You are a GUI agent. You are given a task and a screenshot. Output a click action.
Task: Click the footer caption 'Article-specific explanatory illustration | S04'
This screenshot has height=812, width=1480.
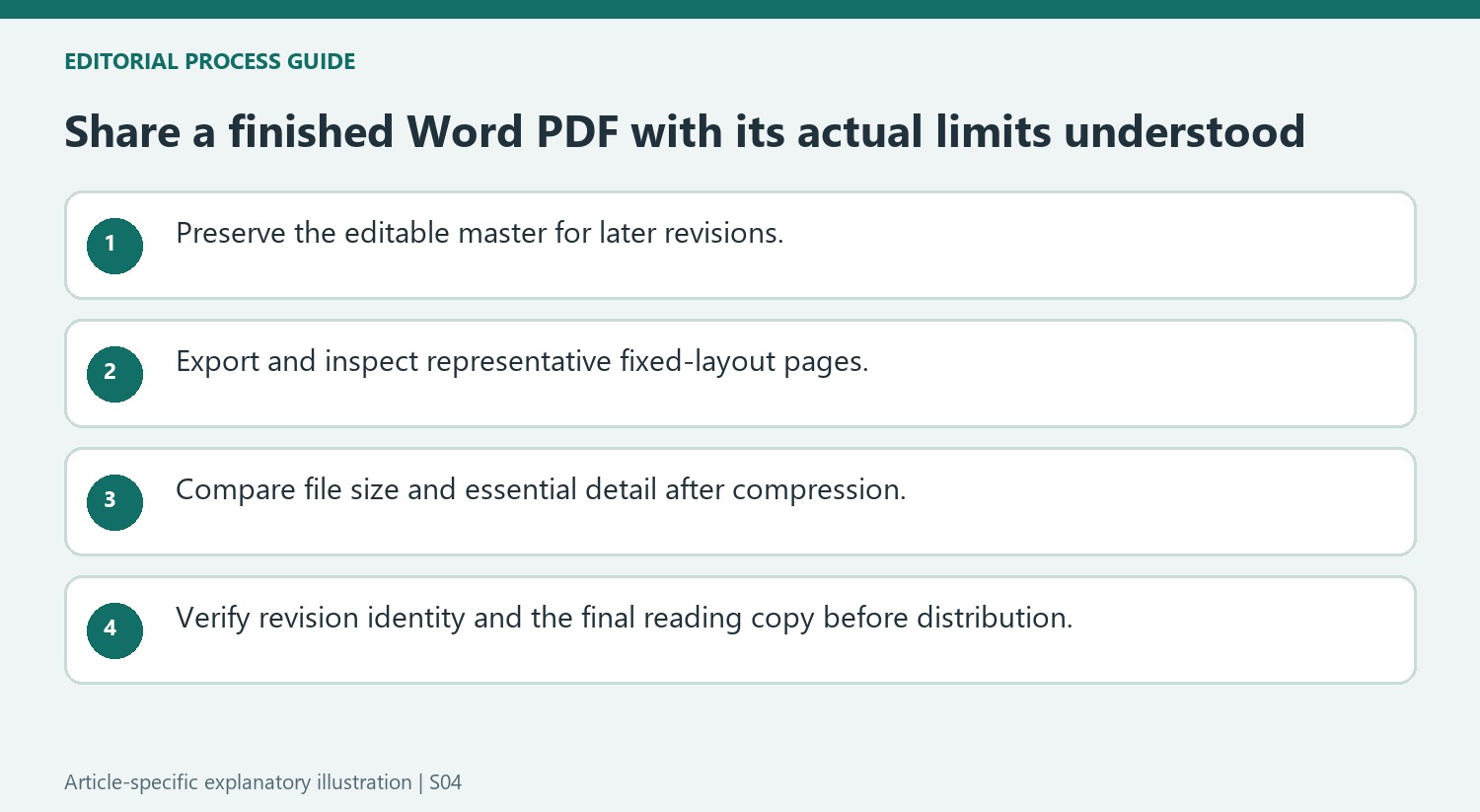click(x=262, y=782)
